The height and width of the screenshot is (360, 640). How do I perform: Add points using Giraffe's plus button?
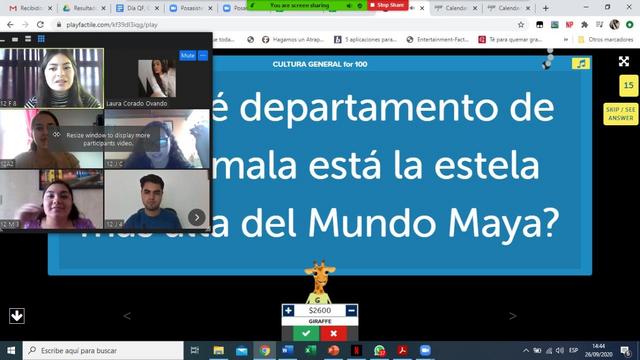(x=288, y=311)
